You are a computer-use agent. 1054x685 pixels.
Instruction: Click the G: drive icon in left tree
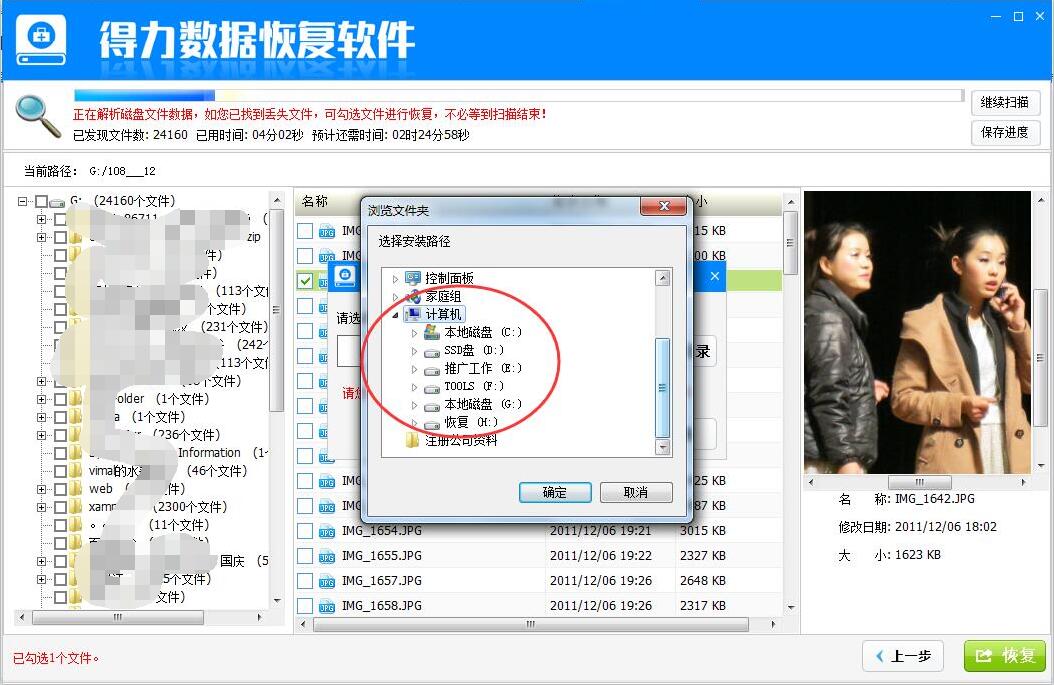(58, 202)
